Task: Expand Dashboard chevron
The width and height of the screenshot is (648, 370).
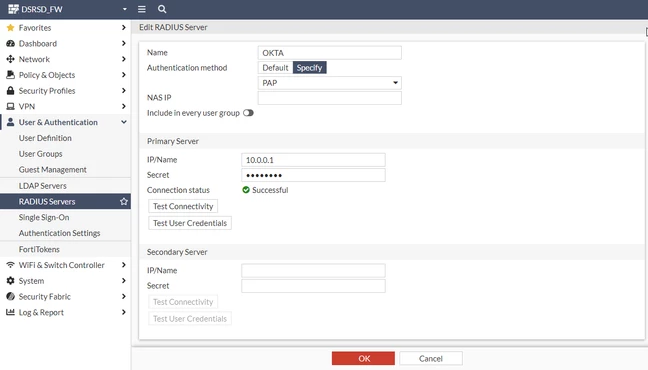Action: coord(124,43)
